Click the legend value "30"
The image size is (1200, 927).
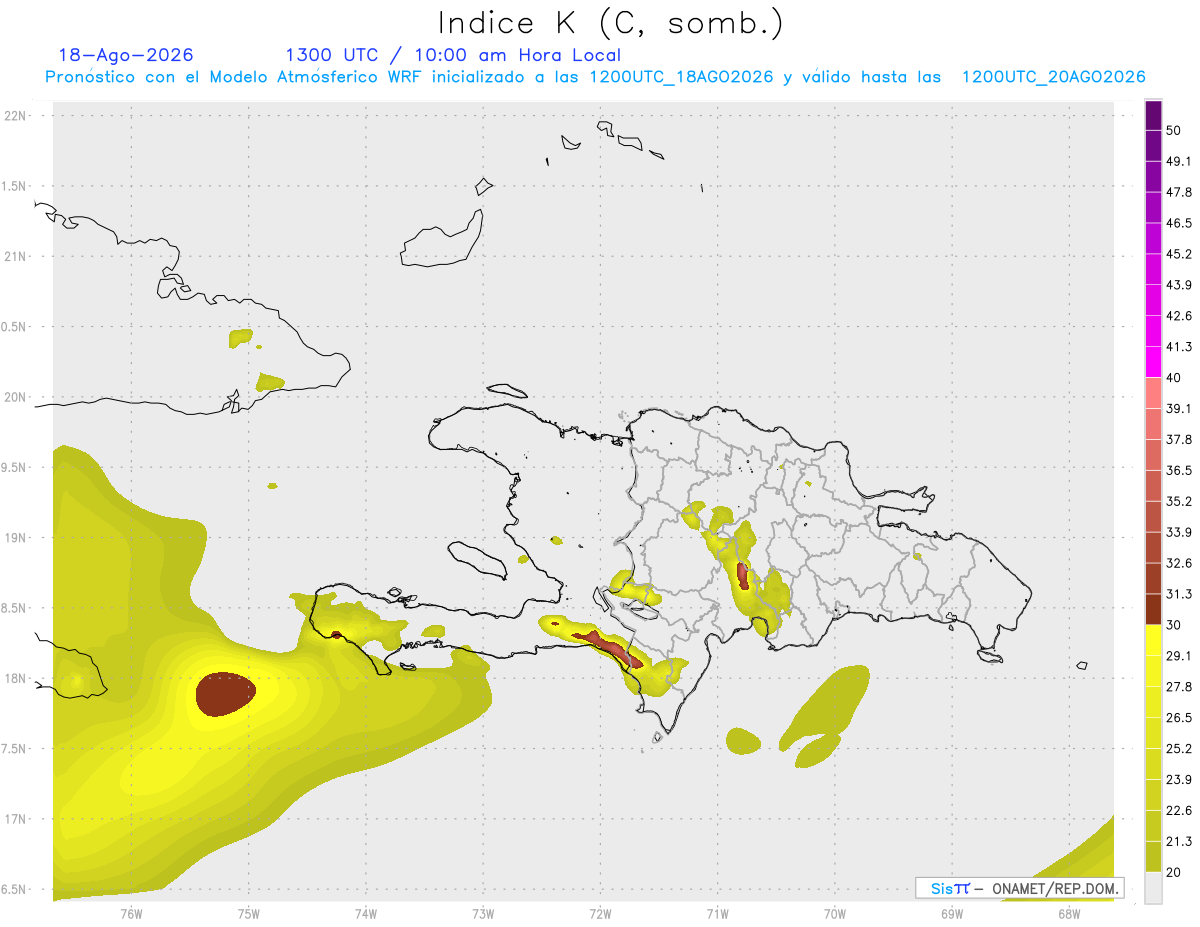pos(1173,626)
